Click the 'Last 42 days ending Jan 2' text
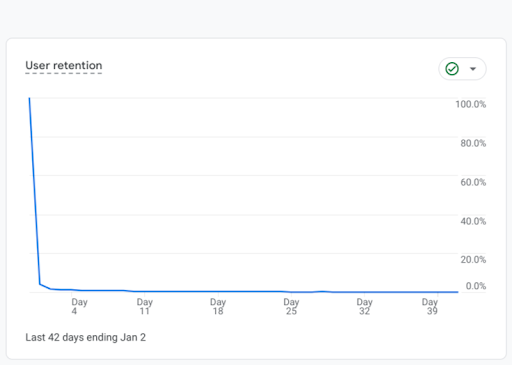 [x=86, y=337]
